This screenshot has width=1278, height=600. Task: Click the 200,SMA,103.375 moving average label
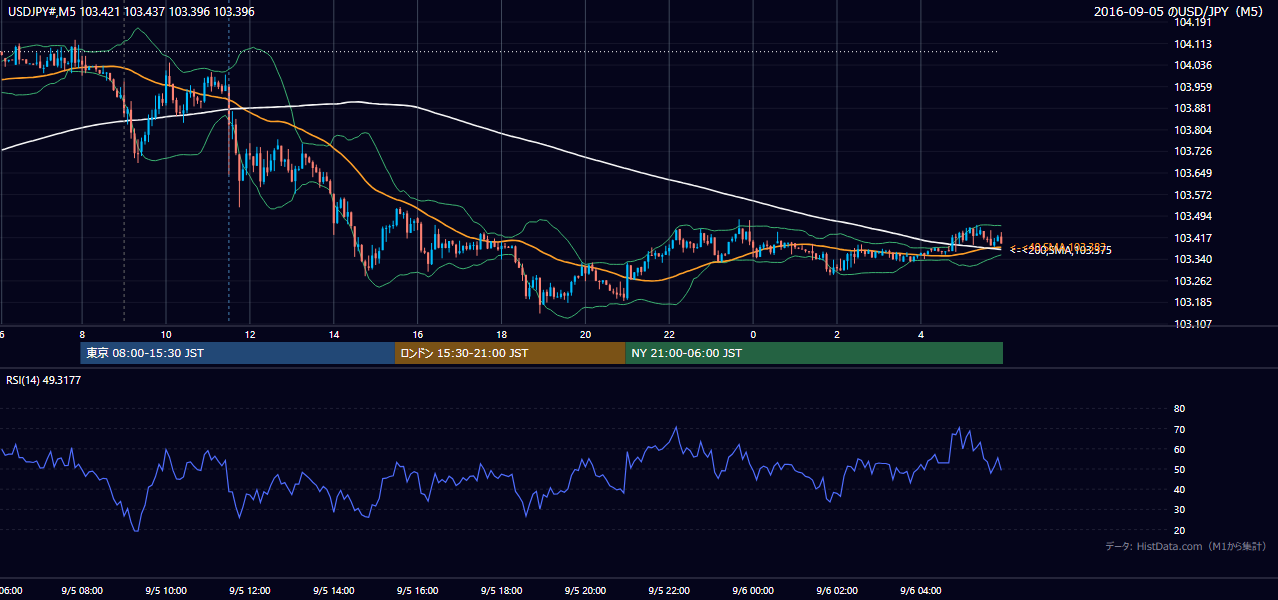tap(1068, 250)
